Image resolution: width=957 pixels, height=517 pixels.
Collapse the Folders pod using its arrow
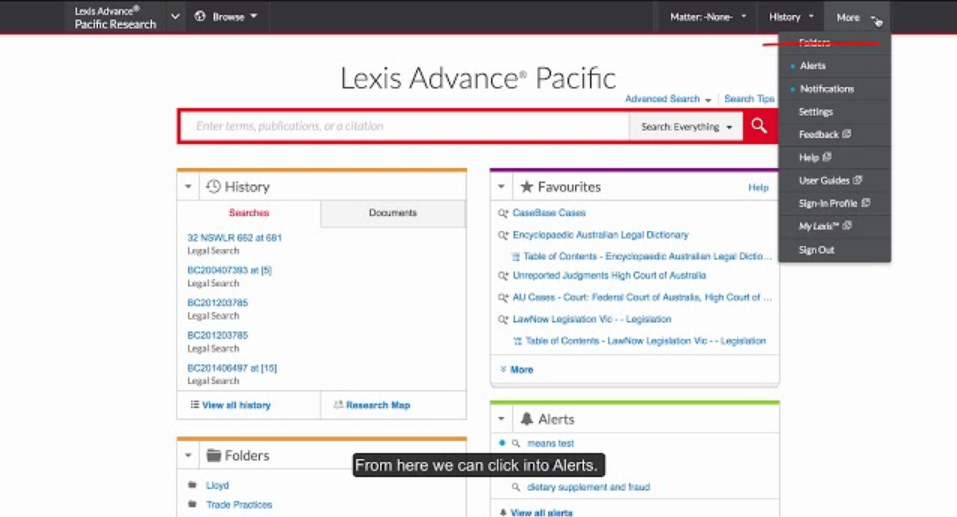click(188, 455)
